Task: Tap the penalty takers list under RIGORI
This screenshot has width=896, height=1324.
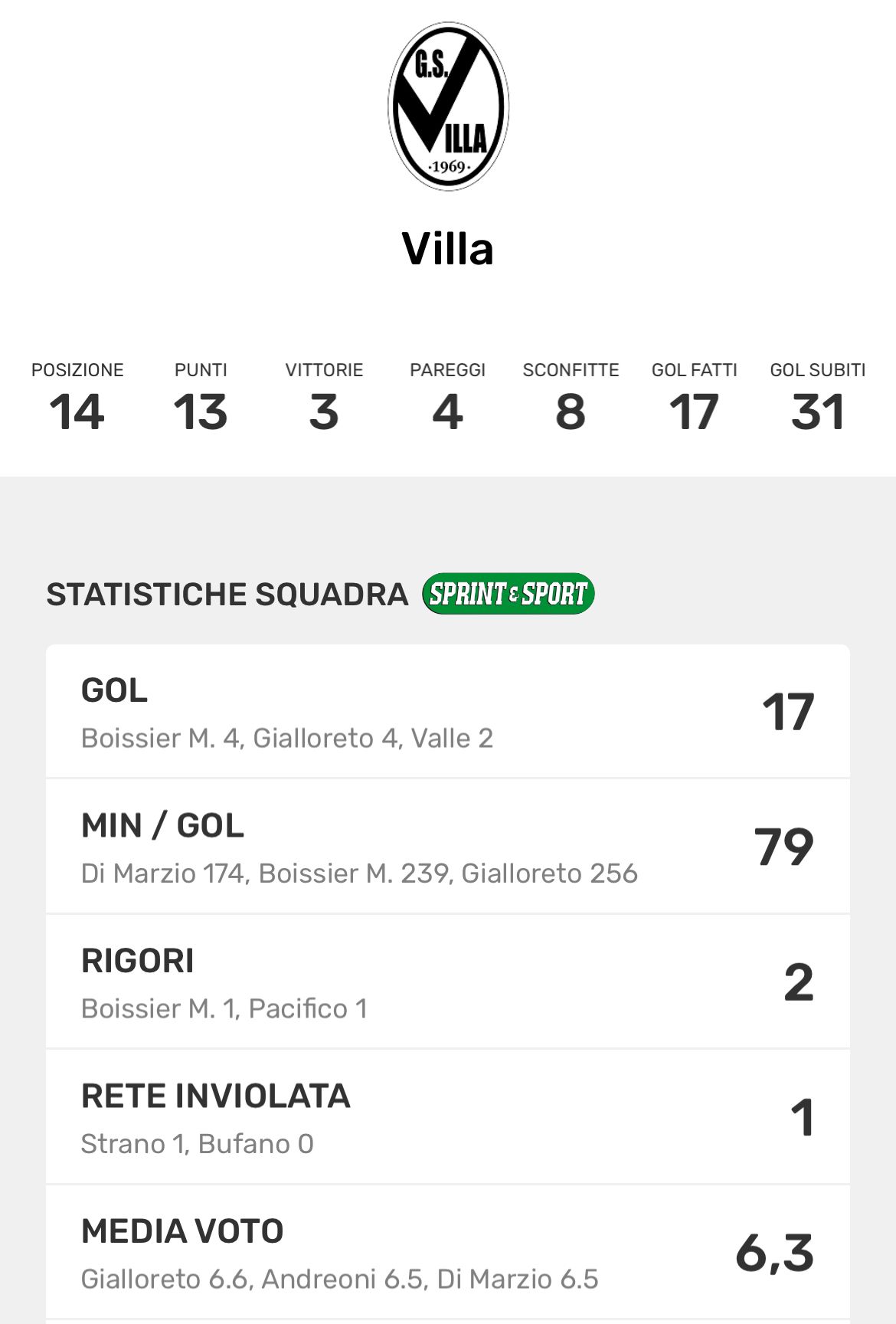Action: point(224,1009)
